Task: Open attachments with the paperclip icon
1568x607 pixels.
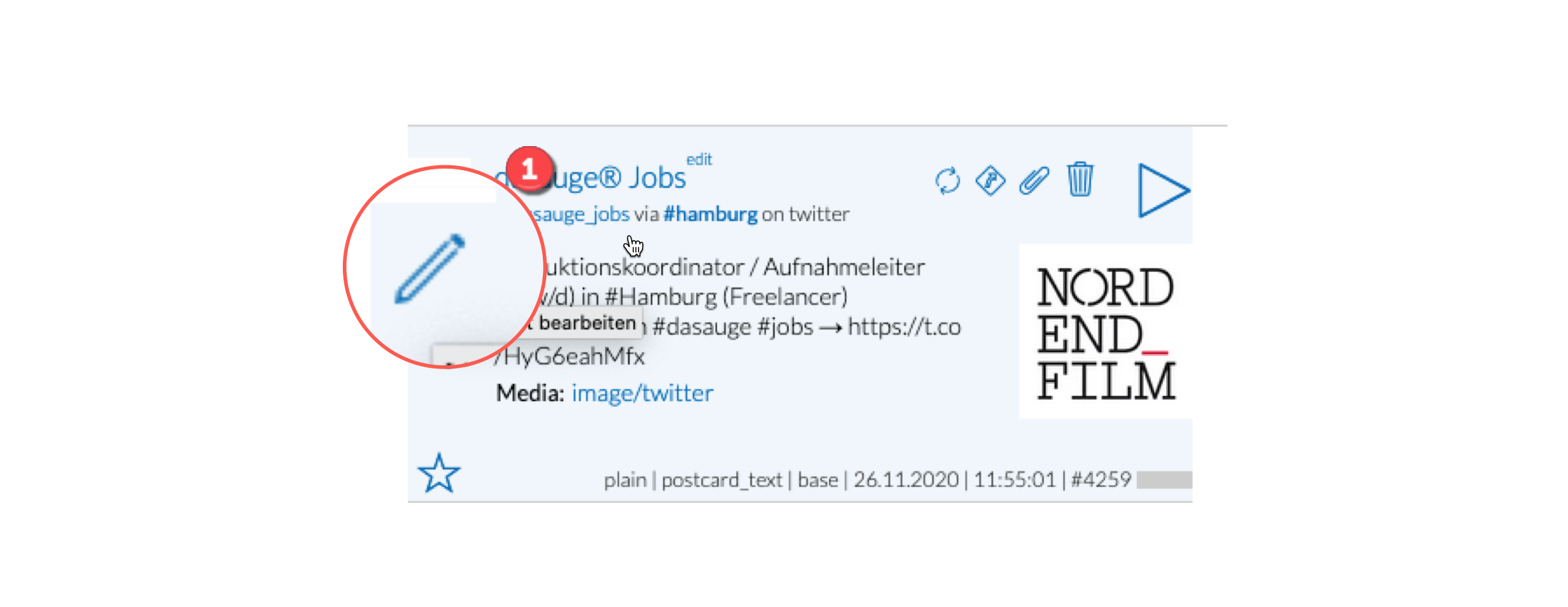Action: point(1034,181)
